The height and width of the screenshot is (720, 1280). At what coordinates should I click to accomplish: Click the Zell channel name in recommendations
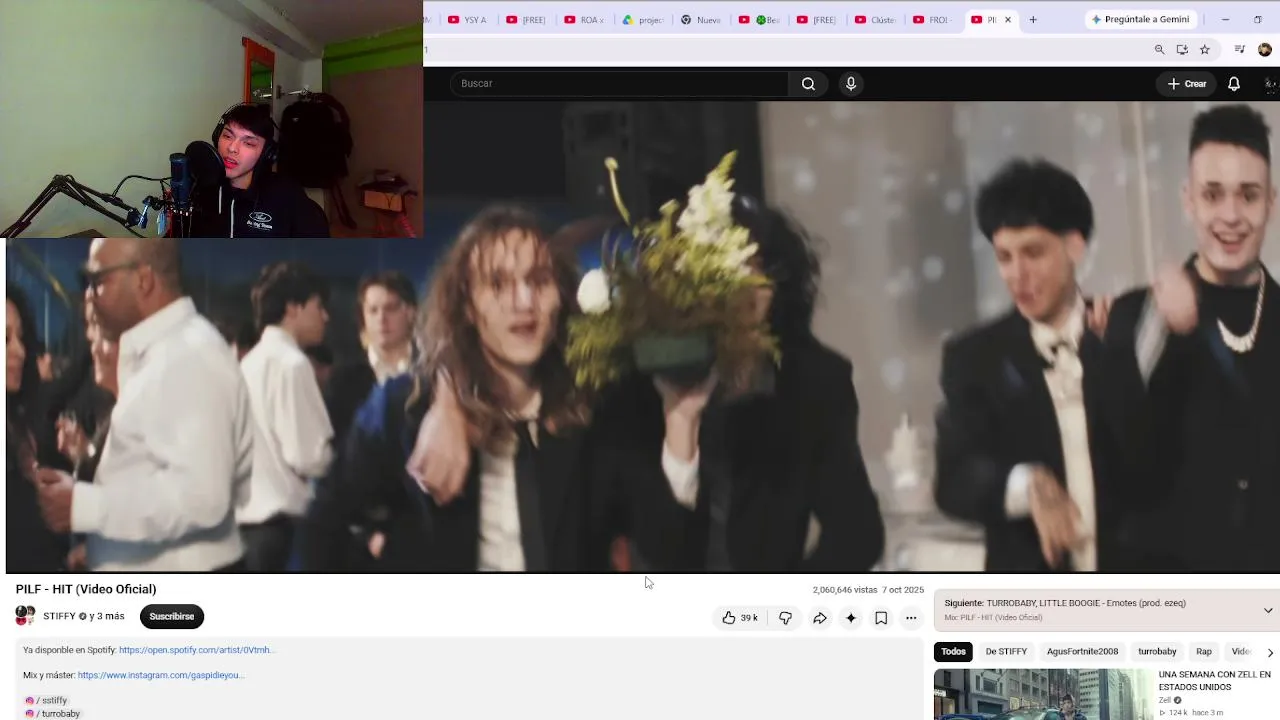(x=1165, y=700)
